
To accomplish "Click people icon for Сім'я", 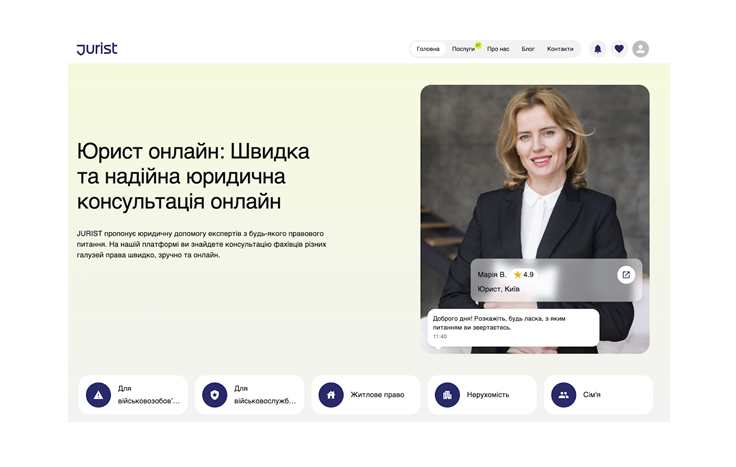I will (x=563, y=395).
